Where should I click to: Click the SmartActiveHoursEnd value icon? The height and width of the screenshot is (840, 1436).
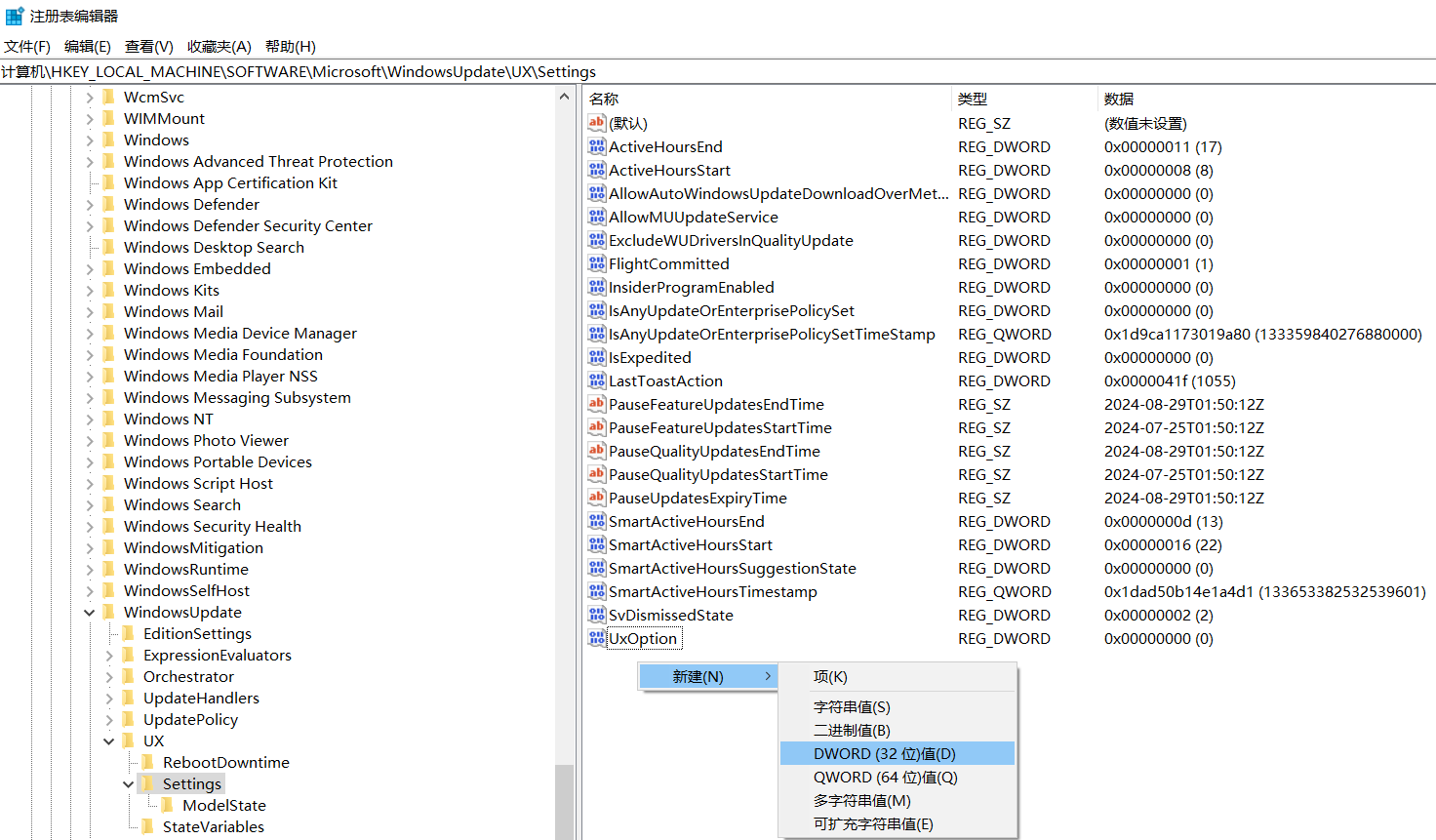tap(597, 521)
